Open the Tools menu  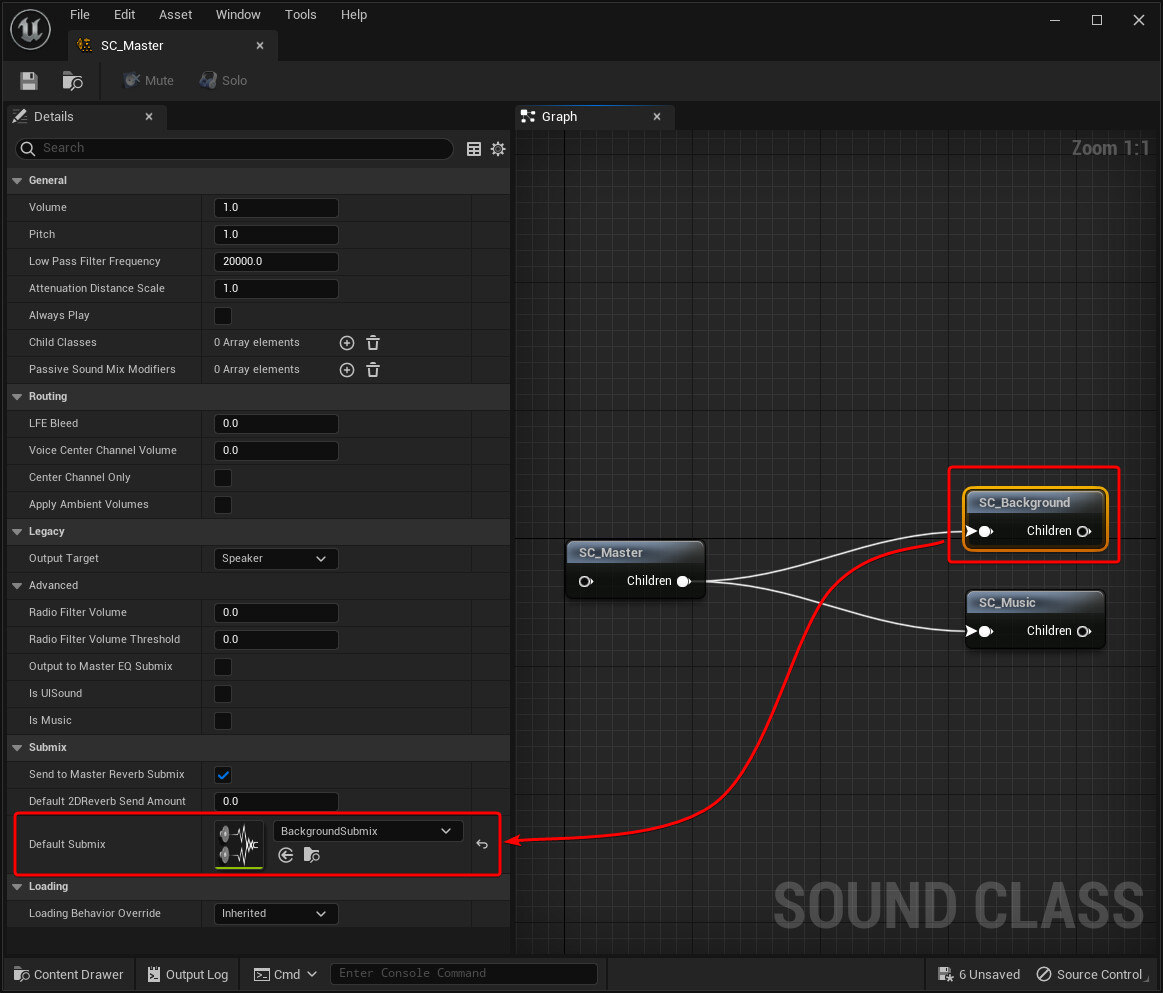[x=300, y=14]
